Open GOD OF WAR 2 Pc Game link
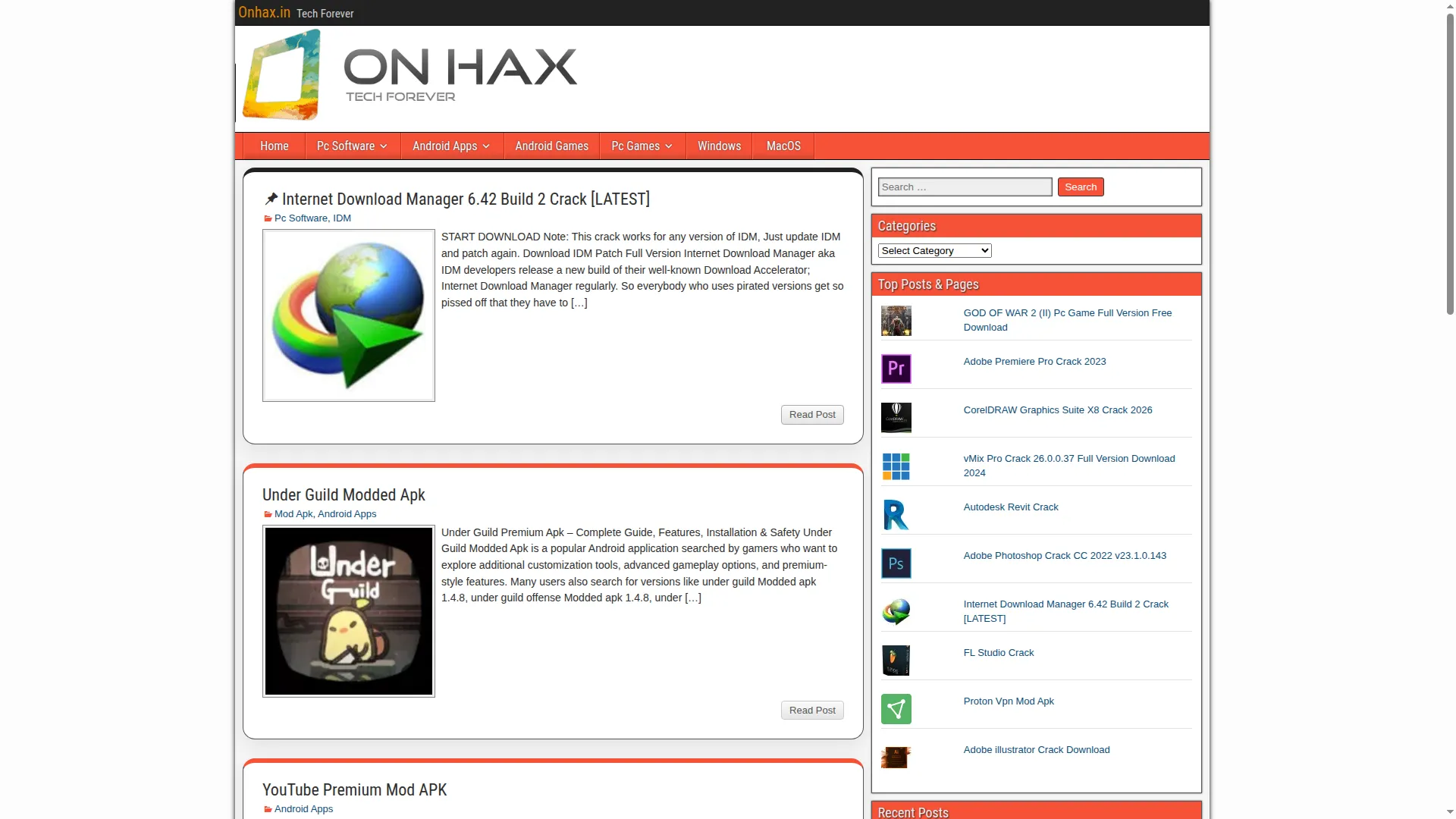 click(1067, 320)
